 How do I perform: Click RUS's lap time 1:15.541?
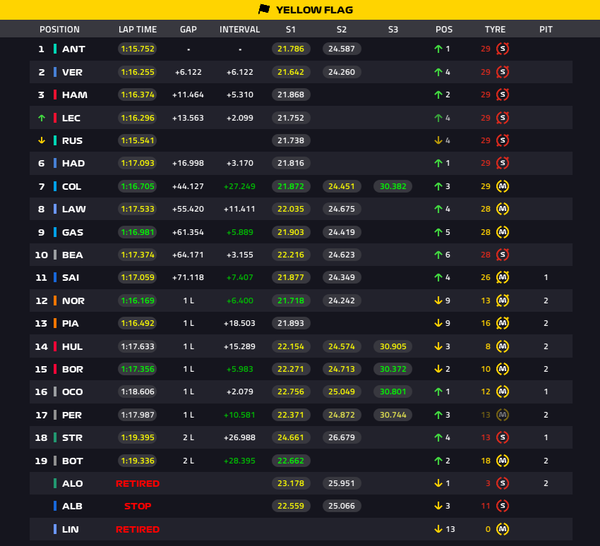pos(137,140)
